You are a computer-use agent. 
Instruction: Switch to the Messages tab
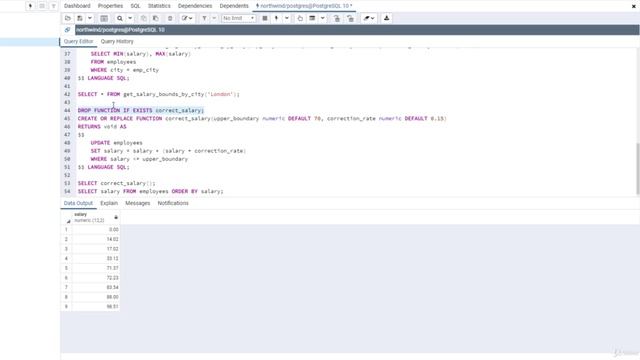tap(138, 203)
